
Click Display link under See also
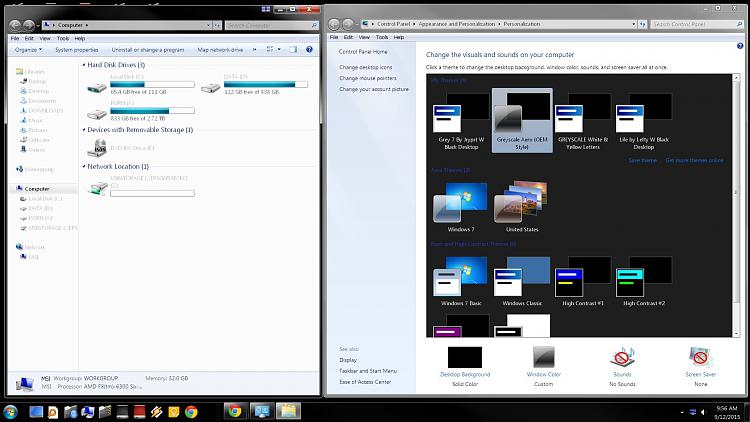[348, 360]
